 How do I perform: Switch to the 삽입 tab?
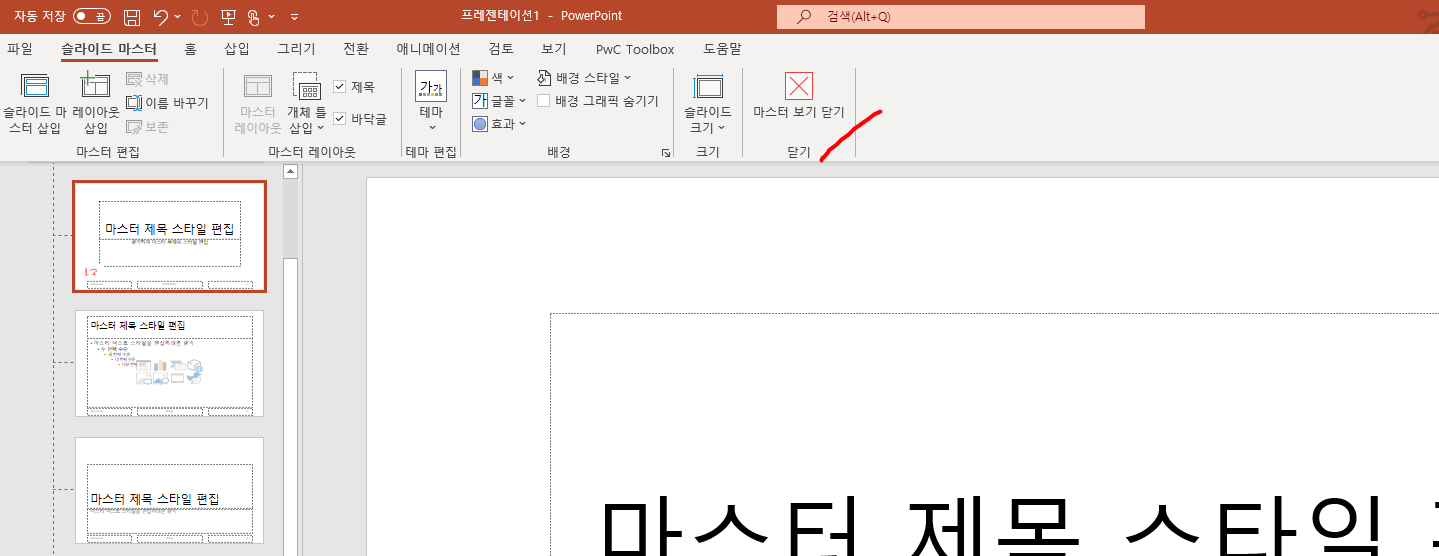(x=237, y=49)
